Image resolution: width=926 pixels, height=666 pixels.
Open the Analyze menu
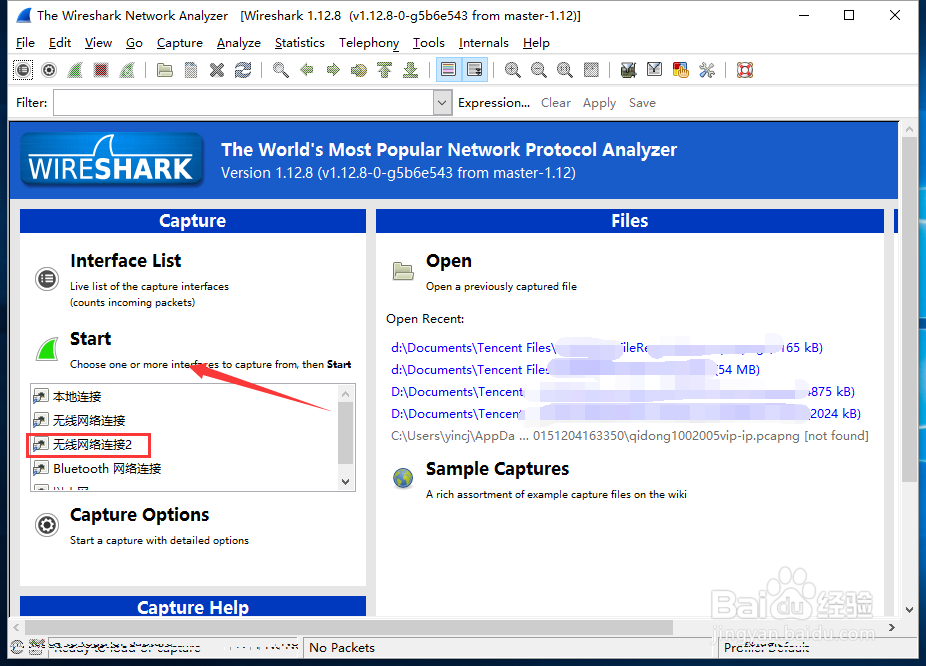239,43
